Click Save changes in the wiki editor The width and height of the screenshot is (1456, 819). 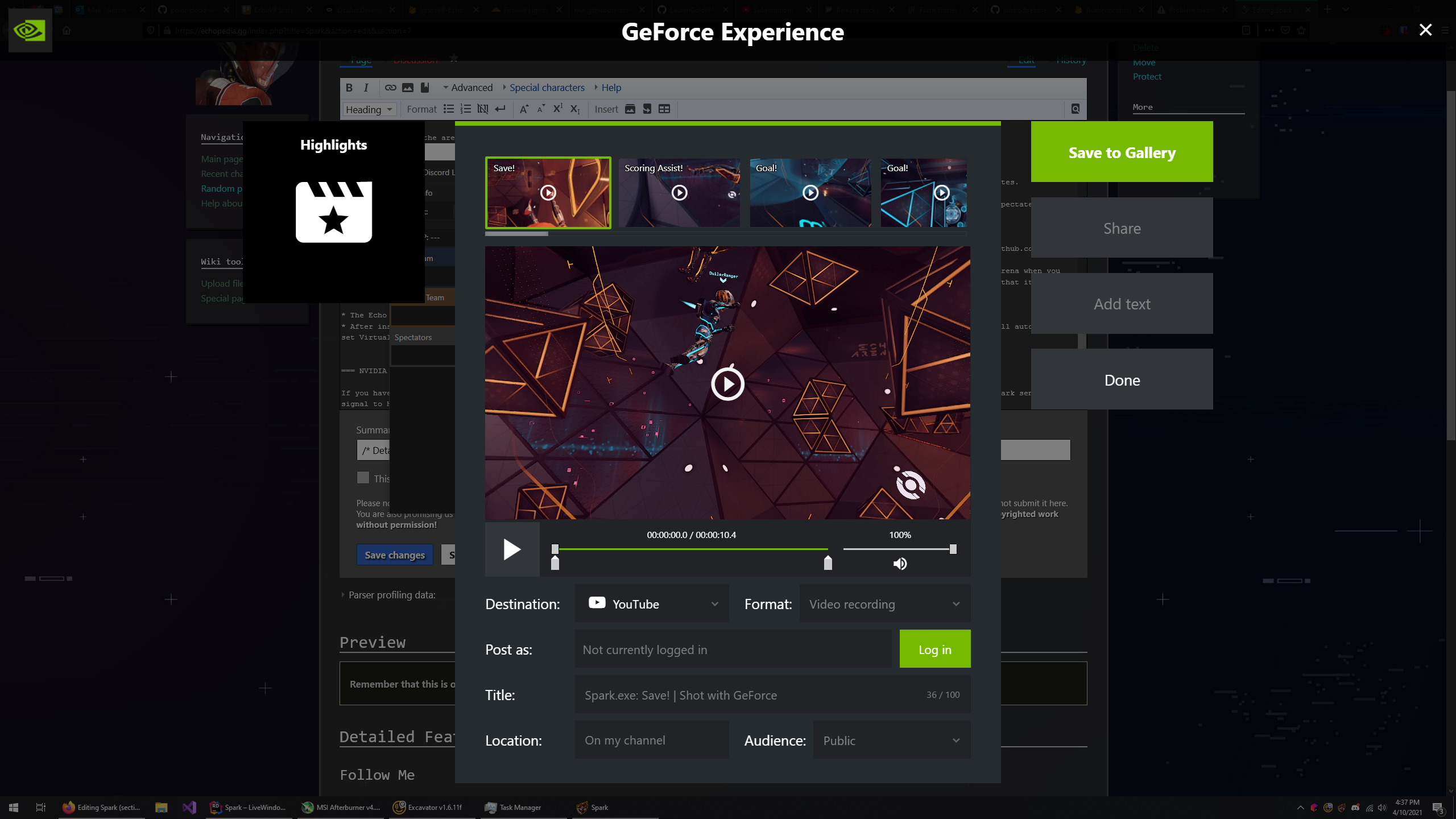[395, 555]
